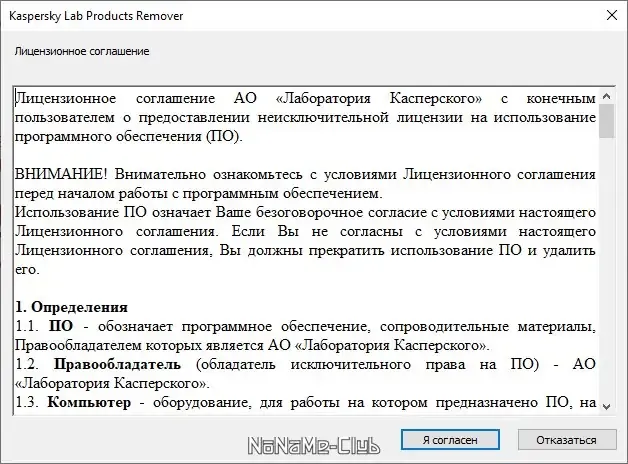Image resolution: width=628 pixels, height=464 pixels.
Task: Click the word "ВНИМАНИЕ!" in the license text
Action: [61, 175]
